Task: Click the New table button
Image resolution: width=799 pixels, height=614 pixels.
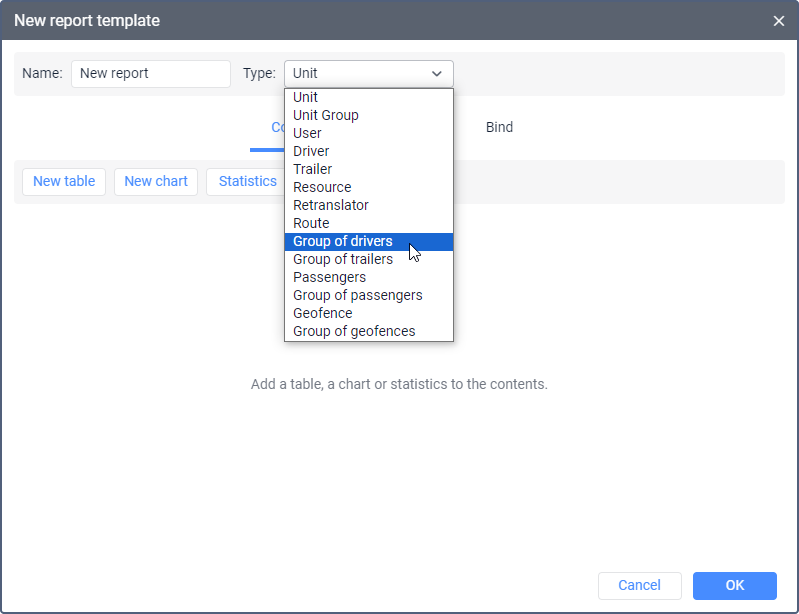Action: tap(64, 182)
